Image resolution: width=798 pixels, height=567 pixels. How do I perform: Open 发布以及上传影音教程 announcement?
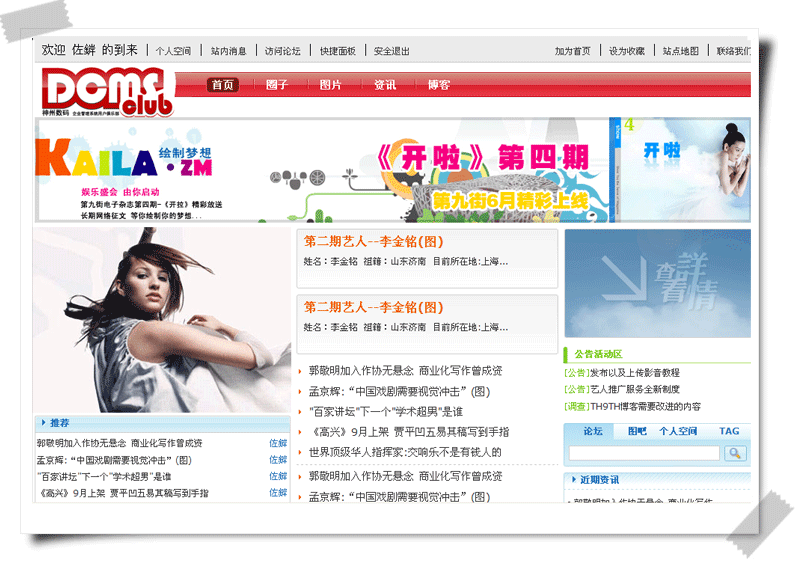635,373
